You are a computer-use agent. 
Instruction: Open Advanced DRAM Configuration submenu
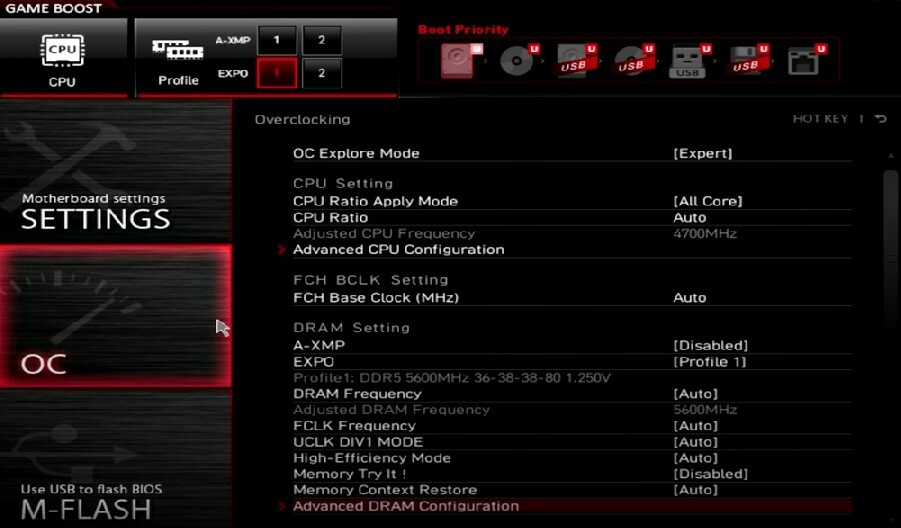pyautogui.click(x=405, y=506)
